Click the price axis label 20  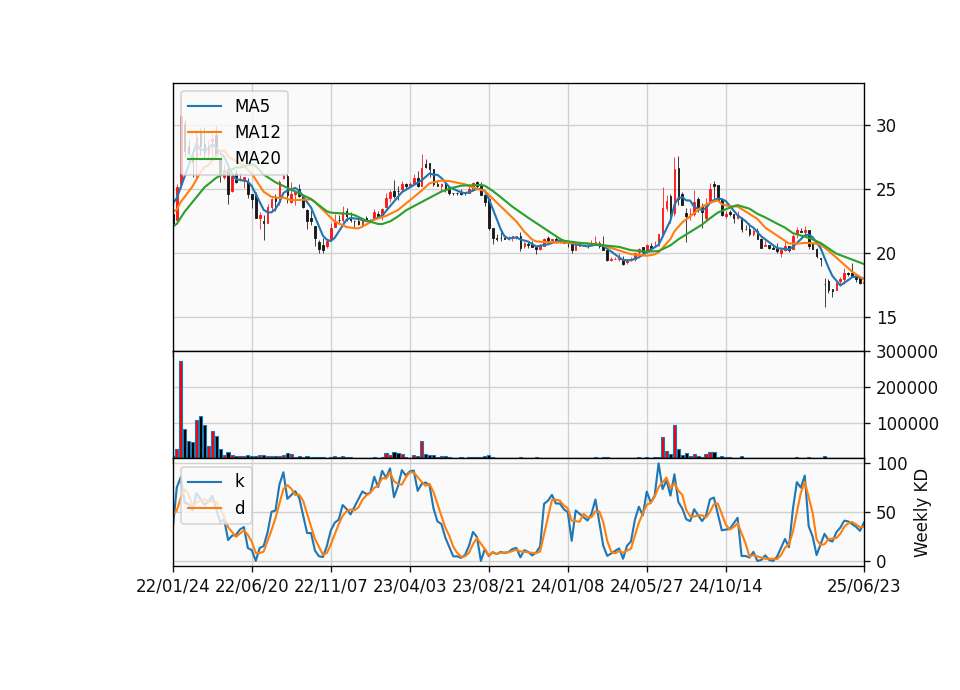click(886, 254)
